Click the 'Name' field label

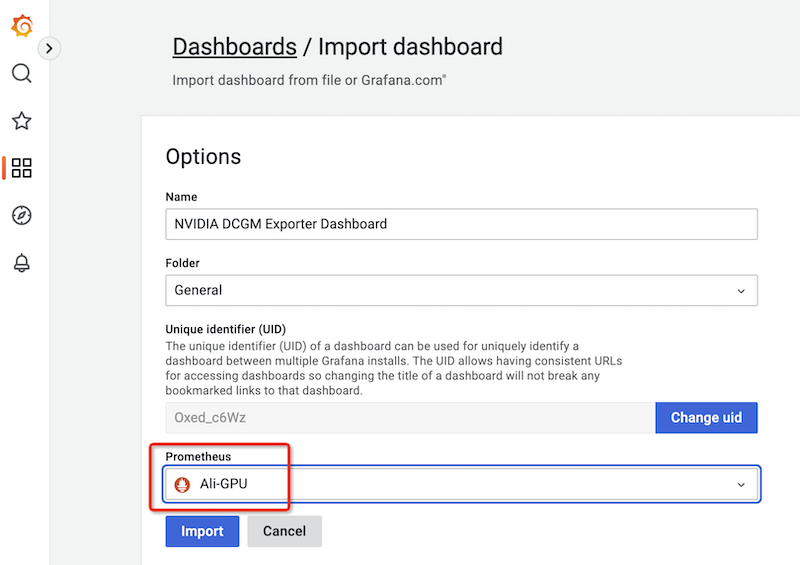click(181, 197)
